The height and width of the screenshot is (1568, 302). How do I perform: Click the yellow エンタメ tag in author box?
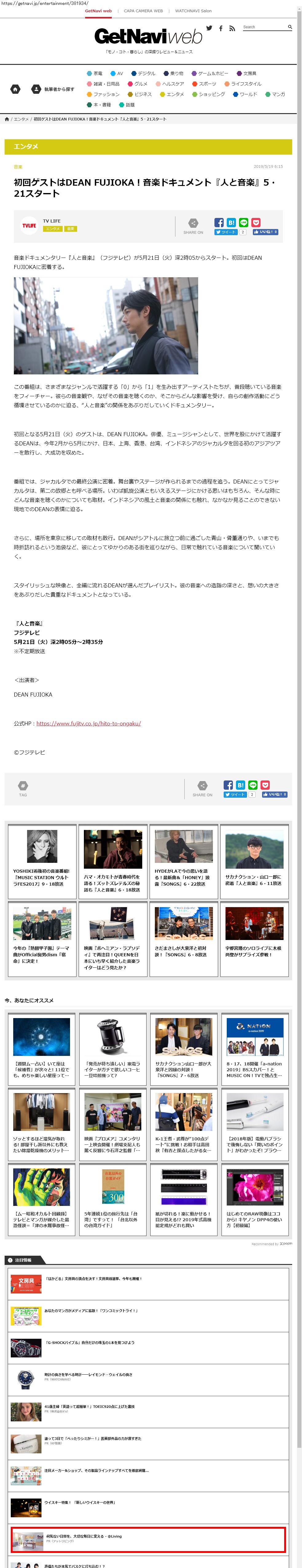pos(53,229)
